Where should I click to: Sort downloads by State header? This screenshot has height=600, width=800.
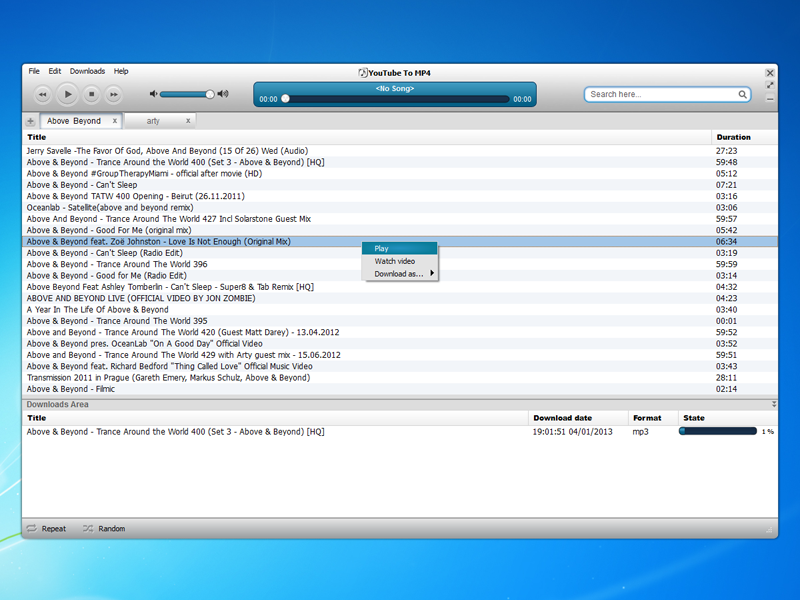click(x=728, y=418)
